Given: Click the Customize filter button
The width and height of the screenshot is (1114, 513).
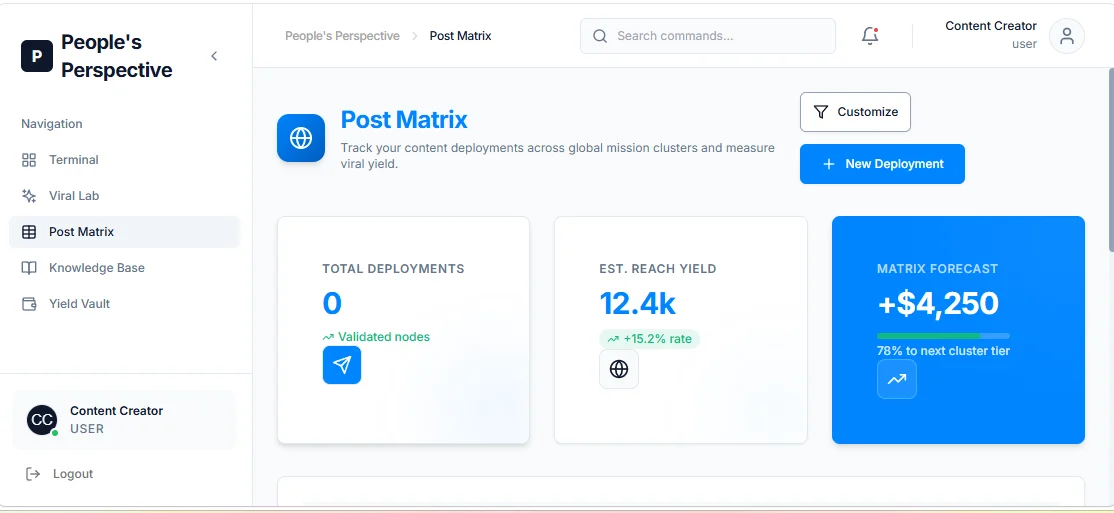Looking at the screenshot, I should (x=855, y=112).
